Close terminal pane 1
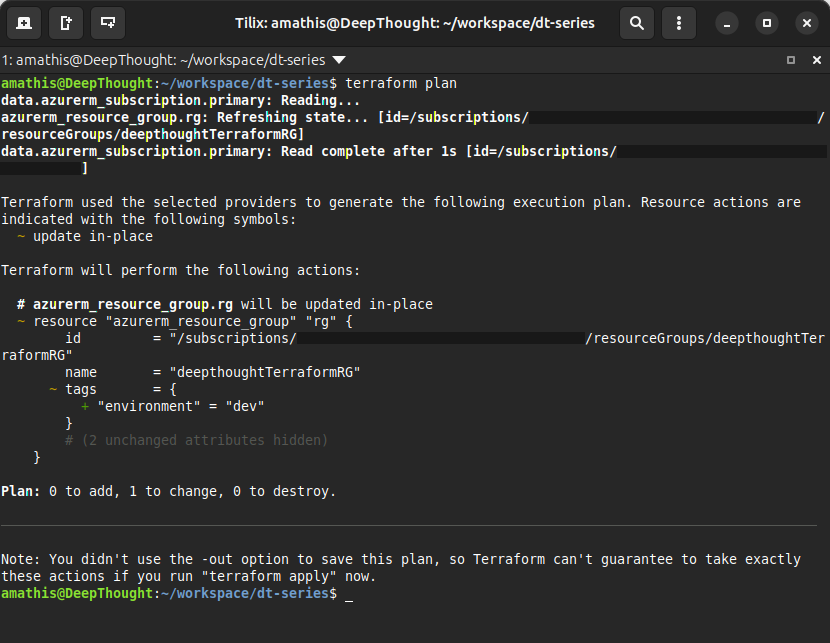 817,60
